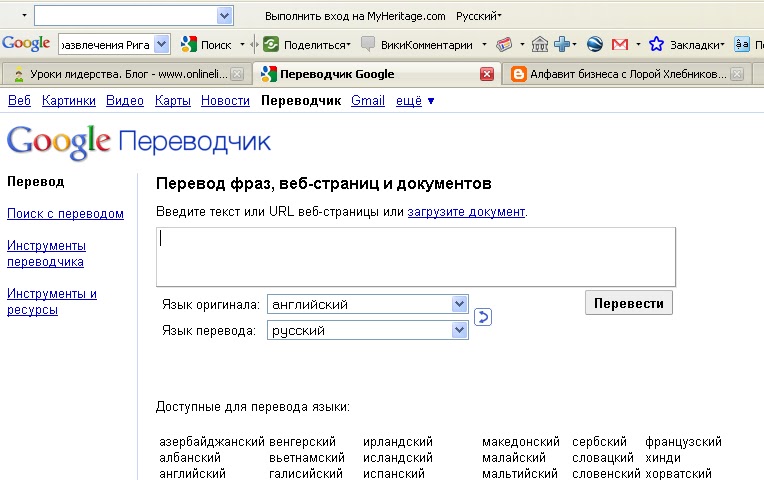Image resolution: width=764 pixels, height=480 pixels.
Task: Click the исландский language entry
Action: point(398,458)
